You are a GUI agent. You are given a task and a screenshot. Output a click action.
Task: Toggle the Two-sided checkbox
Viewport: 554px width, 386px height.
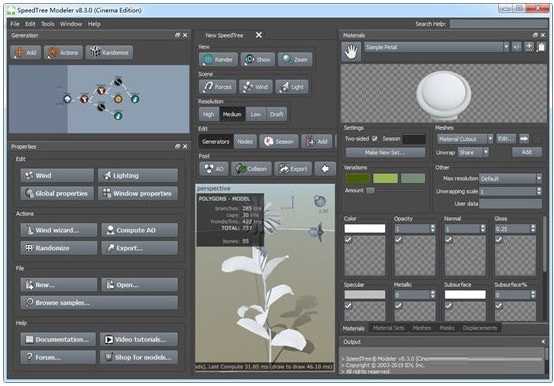click(375, 139)
